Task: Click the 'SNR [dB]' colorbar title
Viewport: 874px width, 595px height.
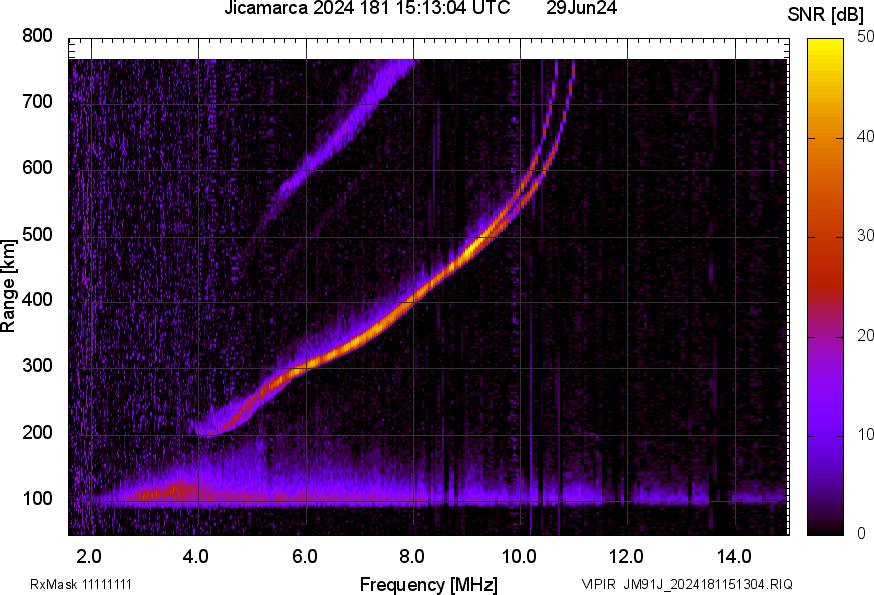Action: 826,15
